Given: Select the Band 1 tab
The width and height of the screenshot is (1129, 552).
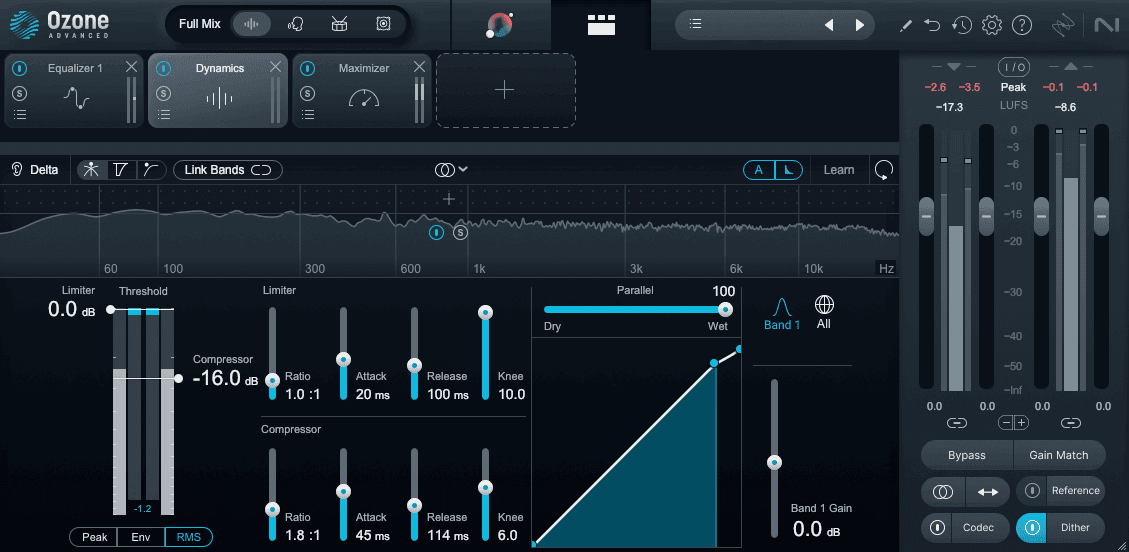Looking at the screenshot, I should (x=782, y=315).
